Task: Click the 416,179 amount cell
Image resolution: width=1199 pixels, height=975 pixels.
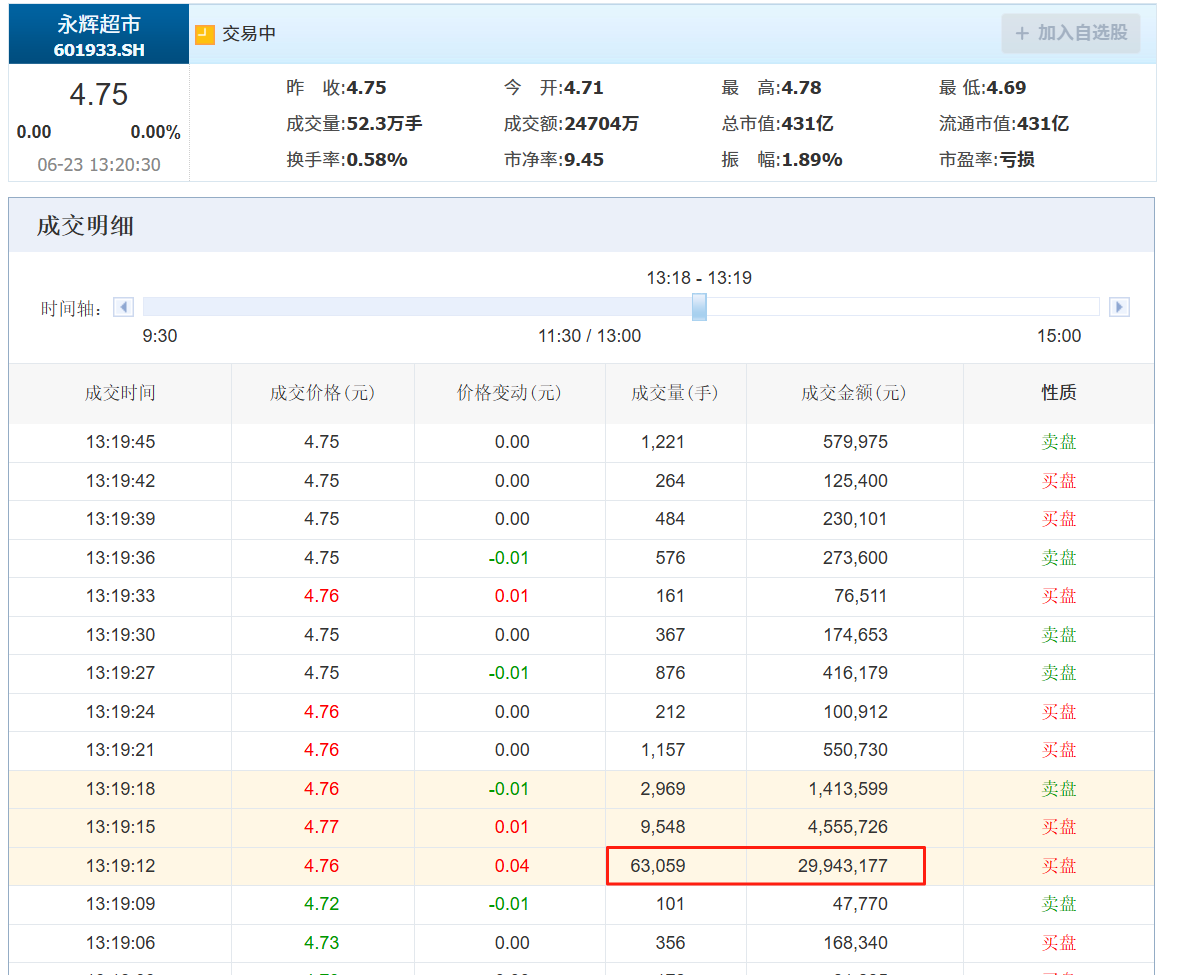Action: (x=855, y=673)
